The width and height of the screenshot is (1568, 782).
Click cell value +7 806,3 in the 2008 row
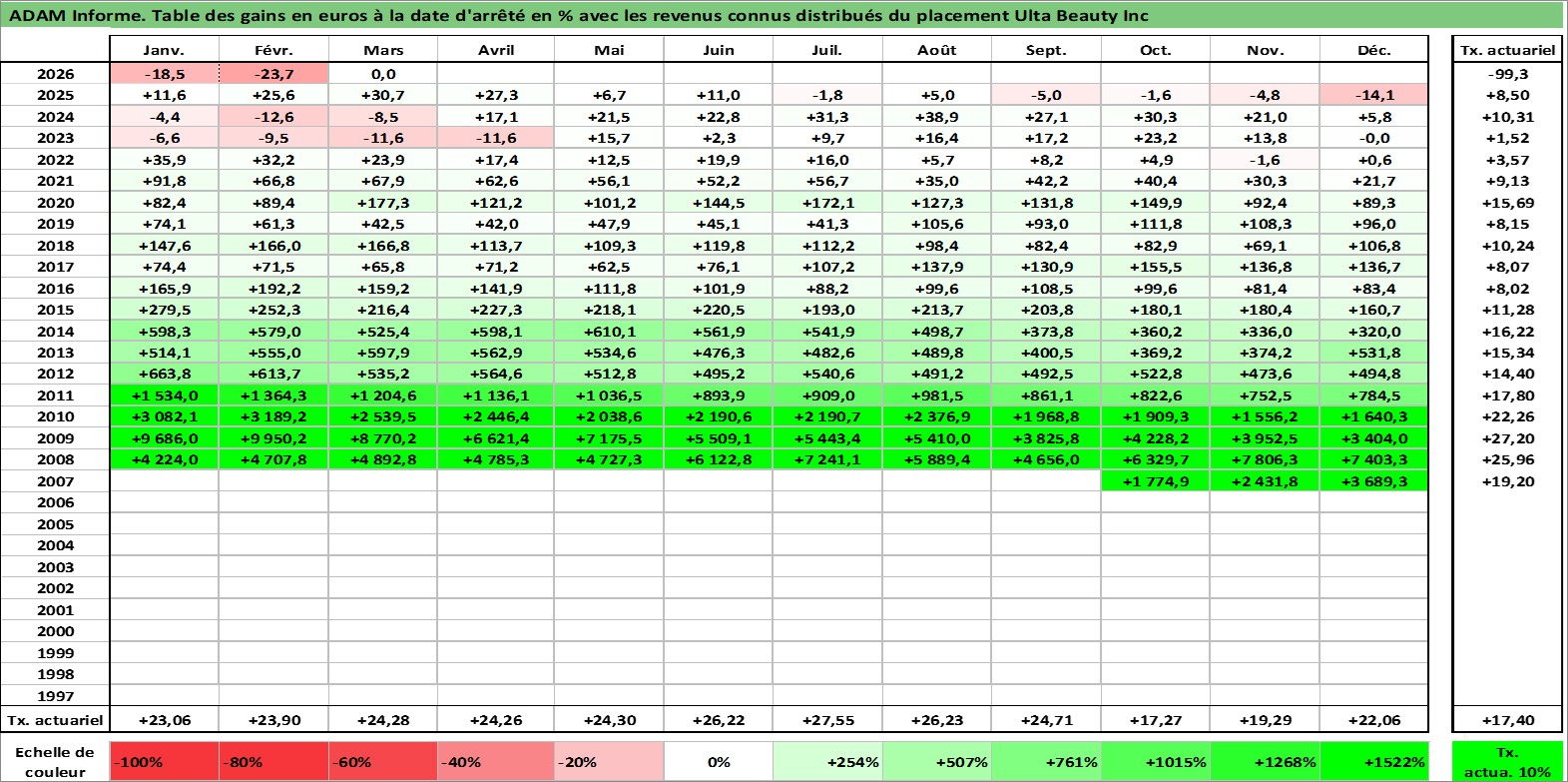click(x=1265, y=459)
